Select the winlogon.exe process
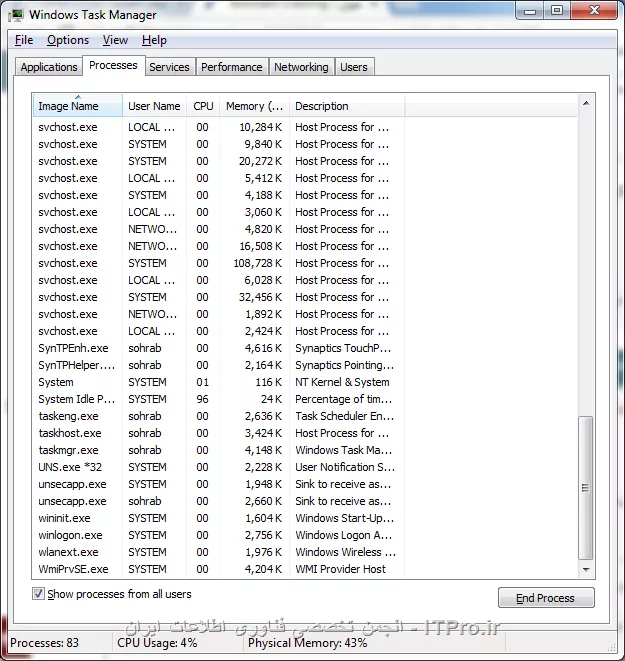Screen dimensions: 625x661 tap(218, 535)
